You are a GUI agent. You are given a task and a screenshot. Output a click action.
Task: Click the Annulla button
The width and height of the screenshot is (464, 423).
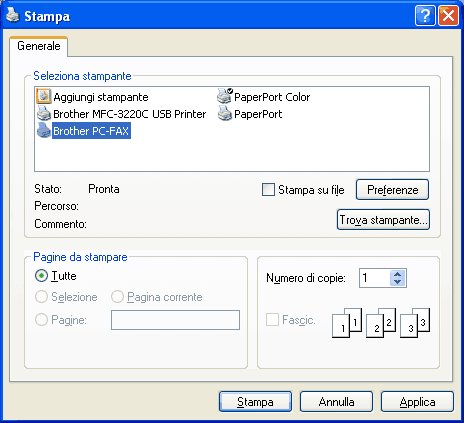(x=336, y=402)
